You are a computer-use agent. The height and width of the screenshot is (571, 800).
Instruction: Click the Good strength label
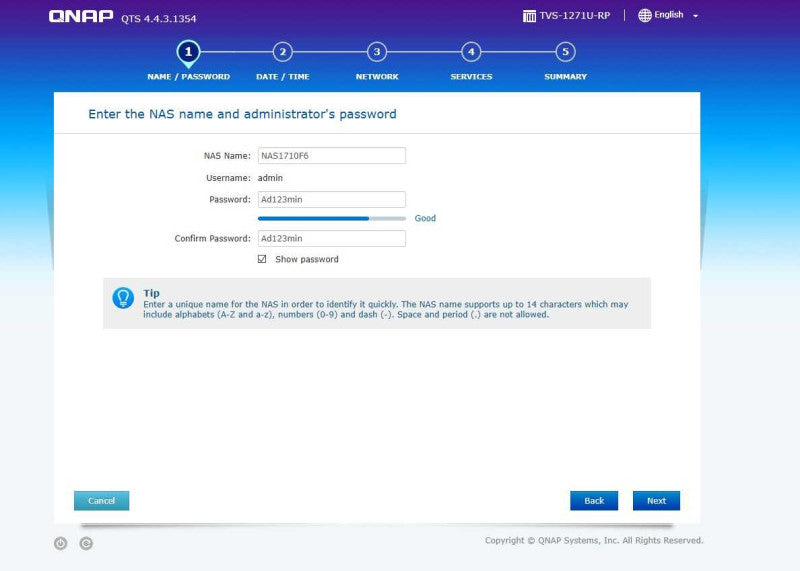pos(425,218)
